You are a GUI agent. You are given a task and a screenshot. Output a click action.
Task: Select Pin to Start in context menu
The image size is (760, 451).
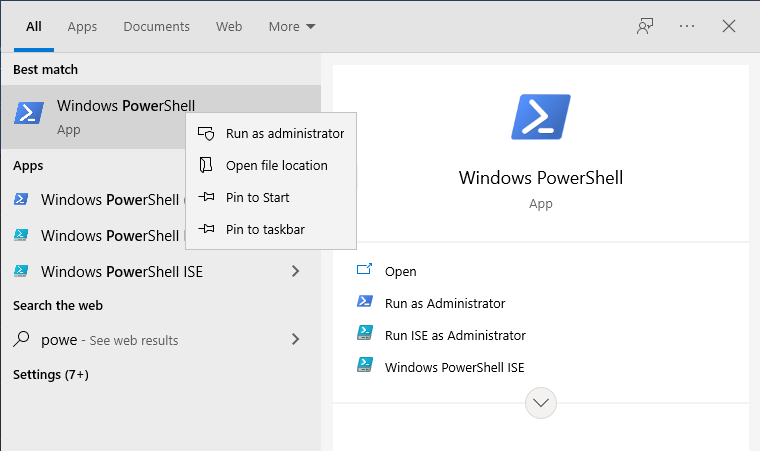[x=257, y=197]
